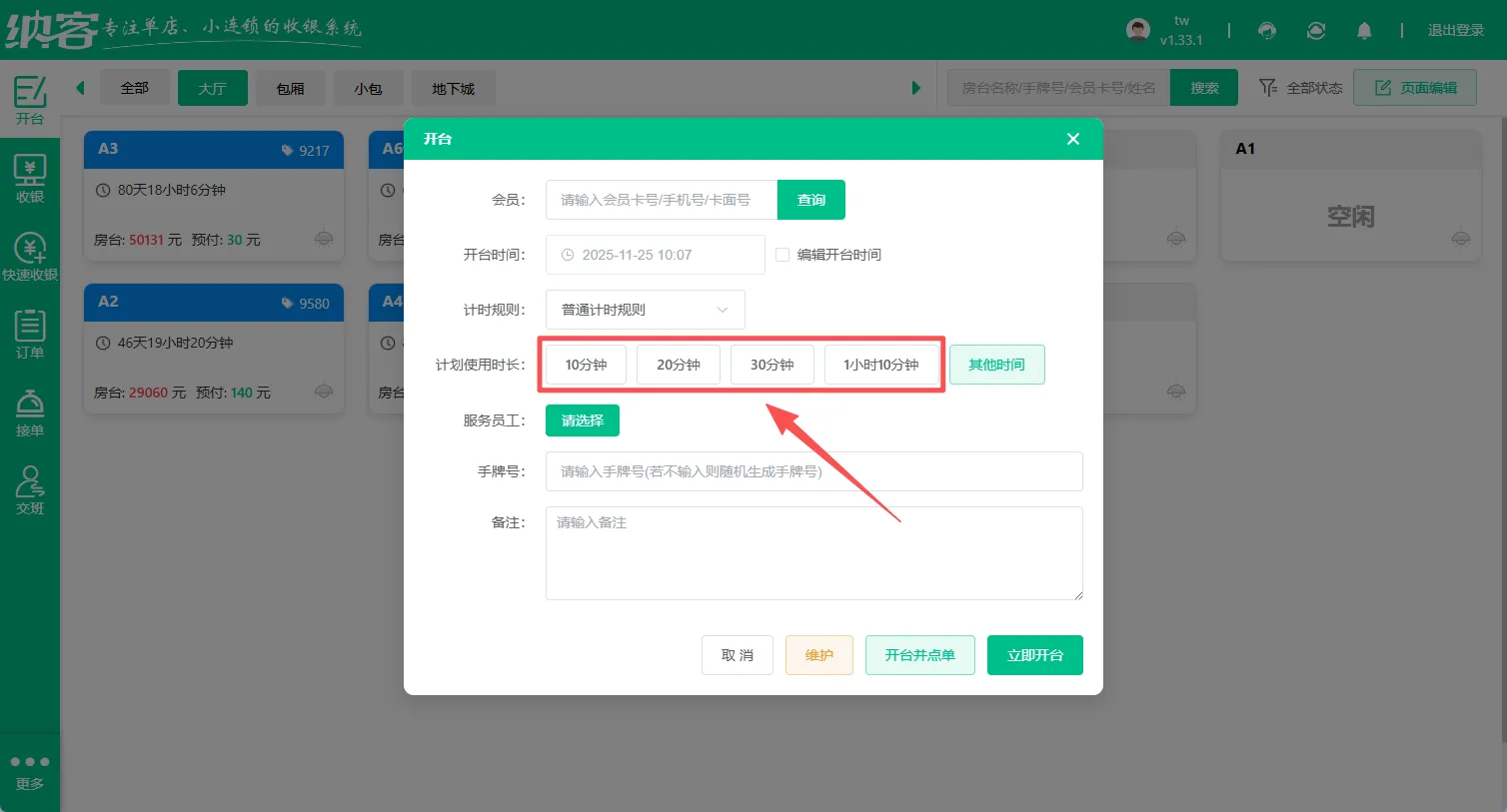Click the 立即开台 confirm button
Screen dimensions: 1507x812
coord(1034,654)
